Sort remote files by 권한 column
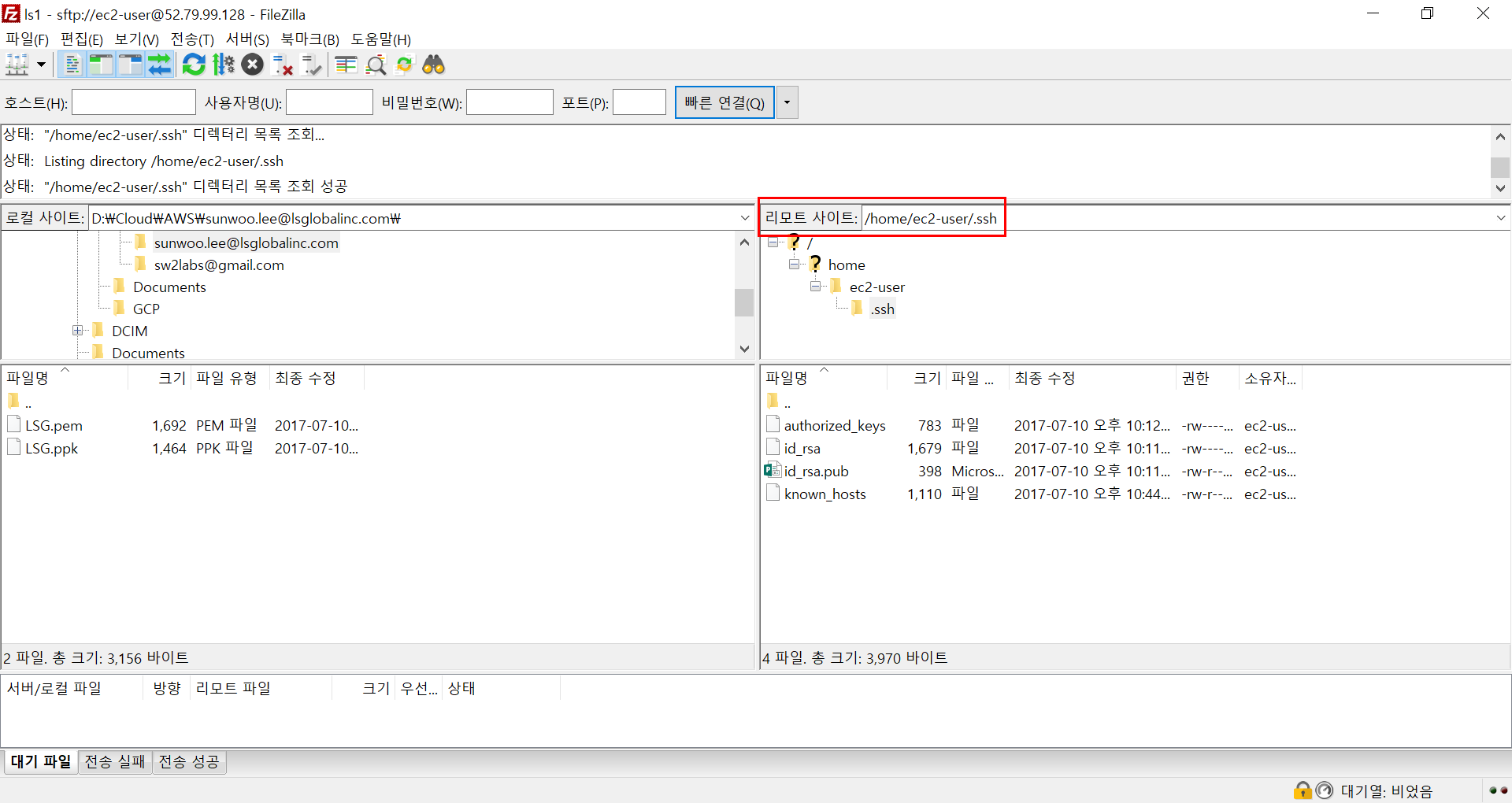The width and height of the screenshot is (1512, 803). 1207,378
